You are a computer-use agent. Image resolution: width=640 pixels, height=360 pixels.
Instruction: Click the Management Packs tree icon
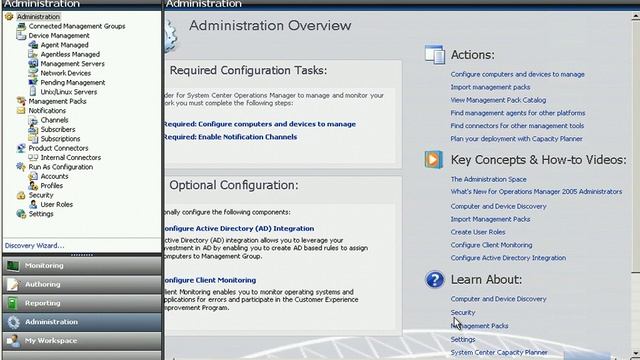point(21,101)
